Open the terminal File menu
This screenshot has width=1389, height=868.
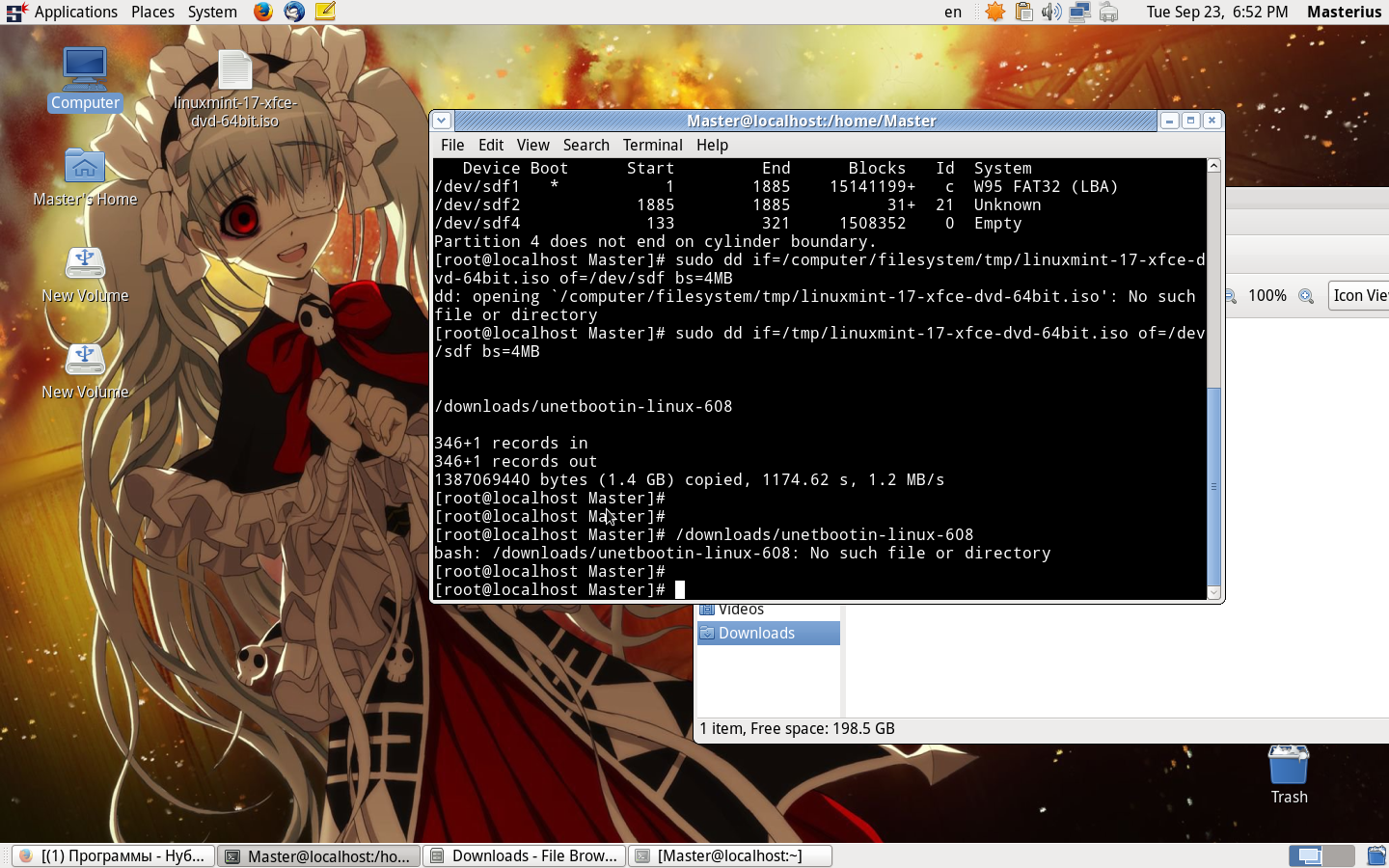[x=452, y=145]
